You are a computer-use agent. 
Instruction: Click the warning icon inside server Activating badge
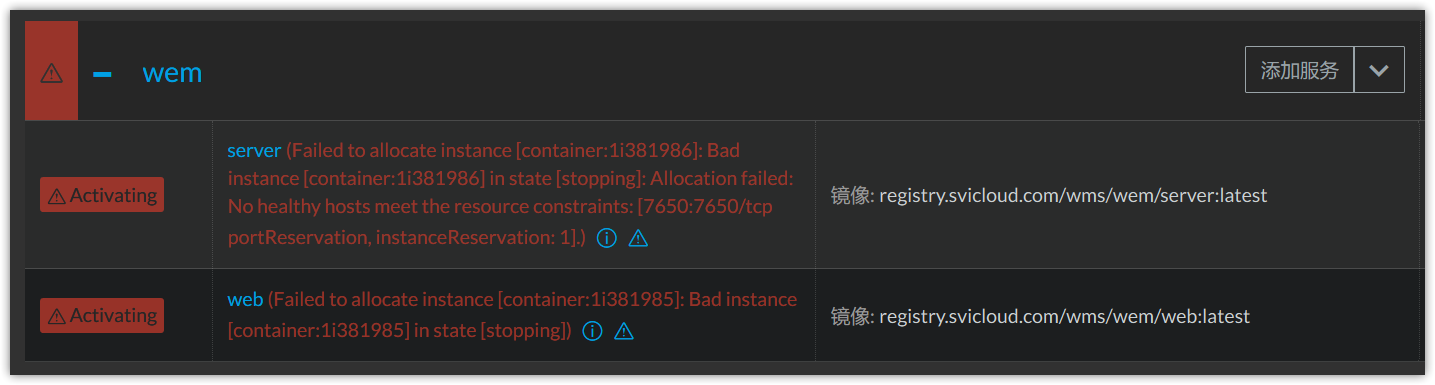(x=57, y=196)
